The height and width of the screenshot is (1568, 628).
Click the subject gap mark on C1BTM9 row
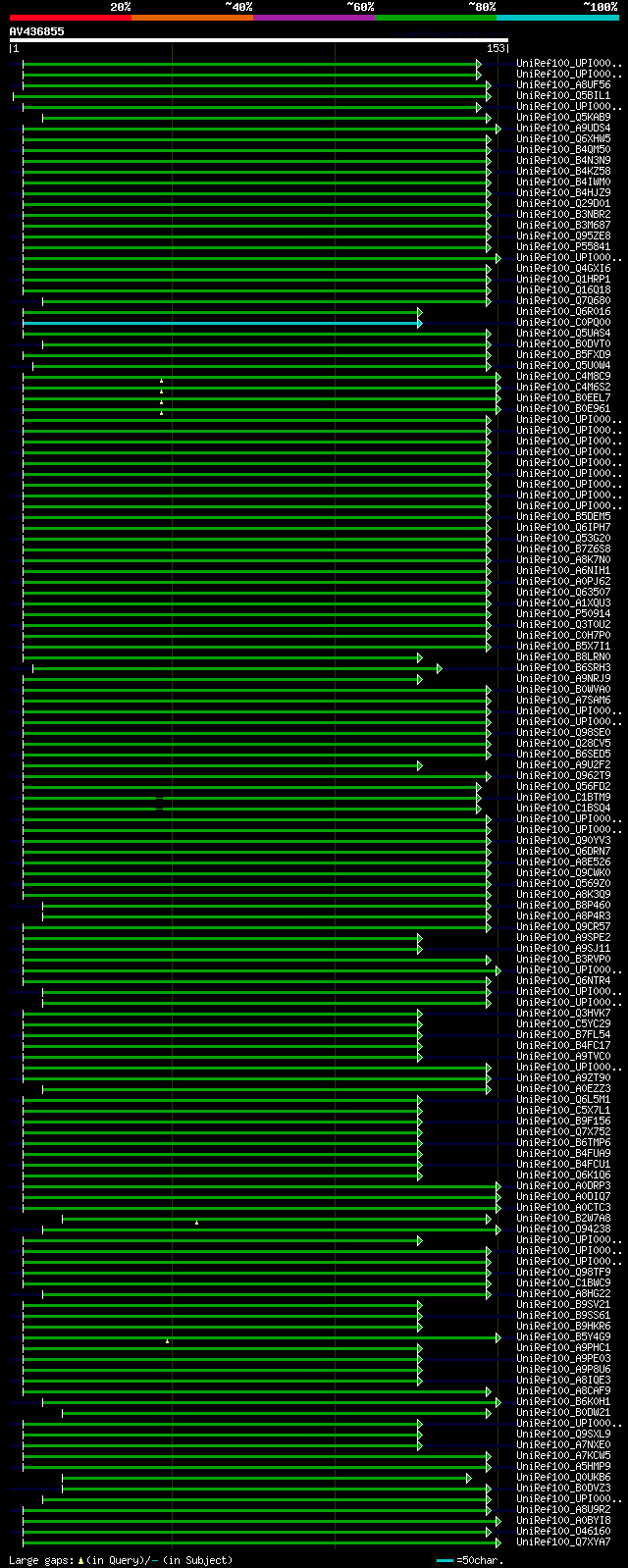click(159, 798)
